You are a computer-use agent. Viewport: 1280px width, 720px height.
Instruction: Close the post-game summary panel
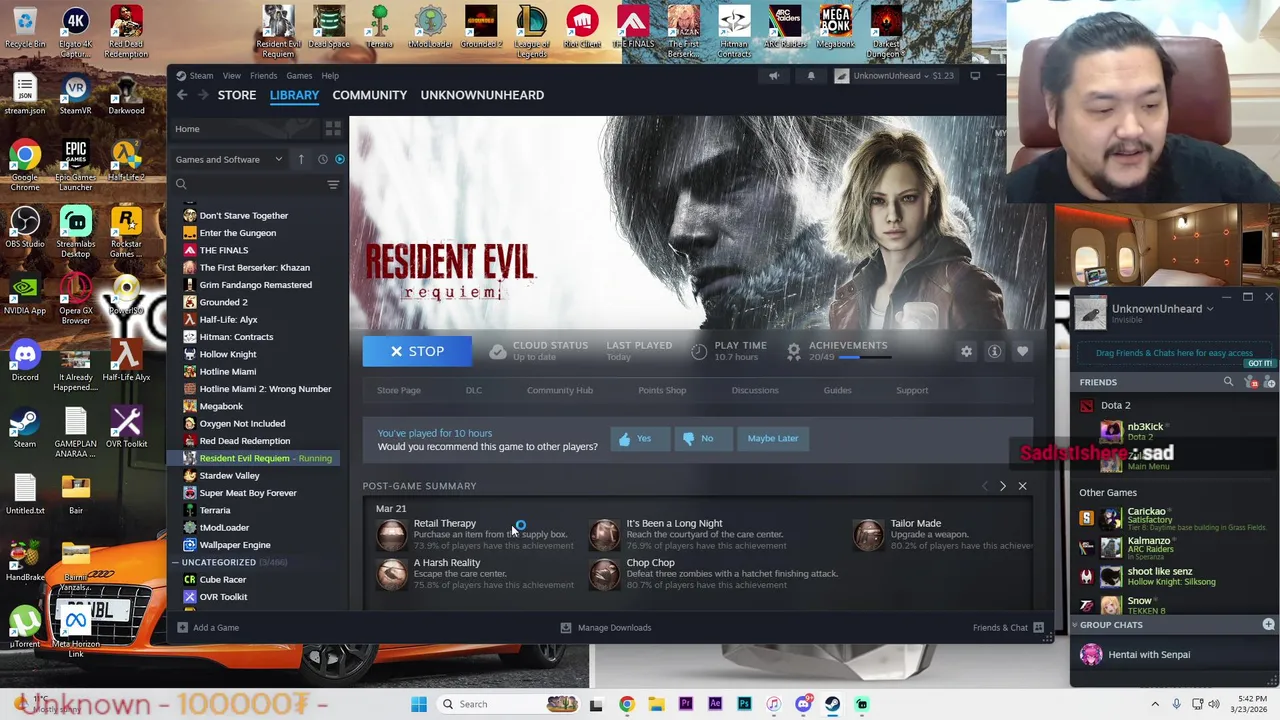click(x=1022, y=486)
